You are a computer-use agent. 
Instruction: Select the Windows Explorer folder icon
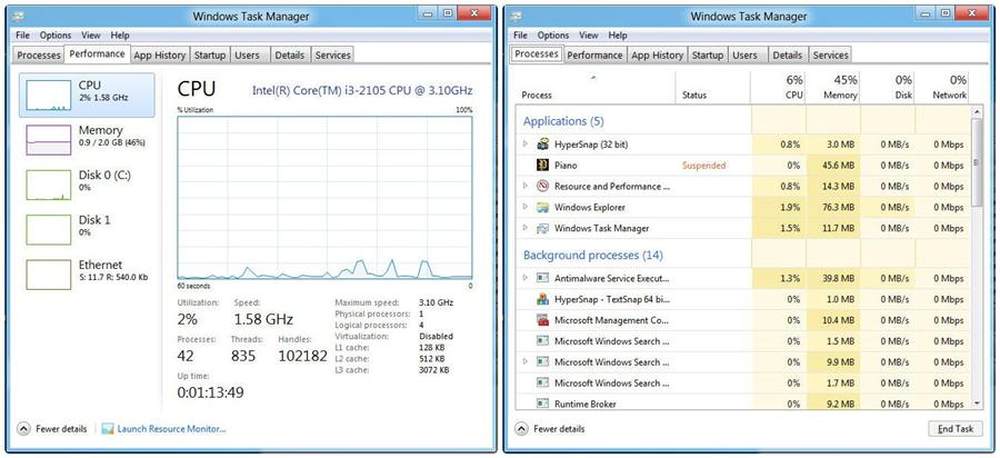544,207
